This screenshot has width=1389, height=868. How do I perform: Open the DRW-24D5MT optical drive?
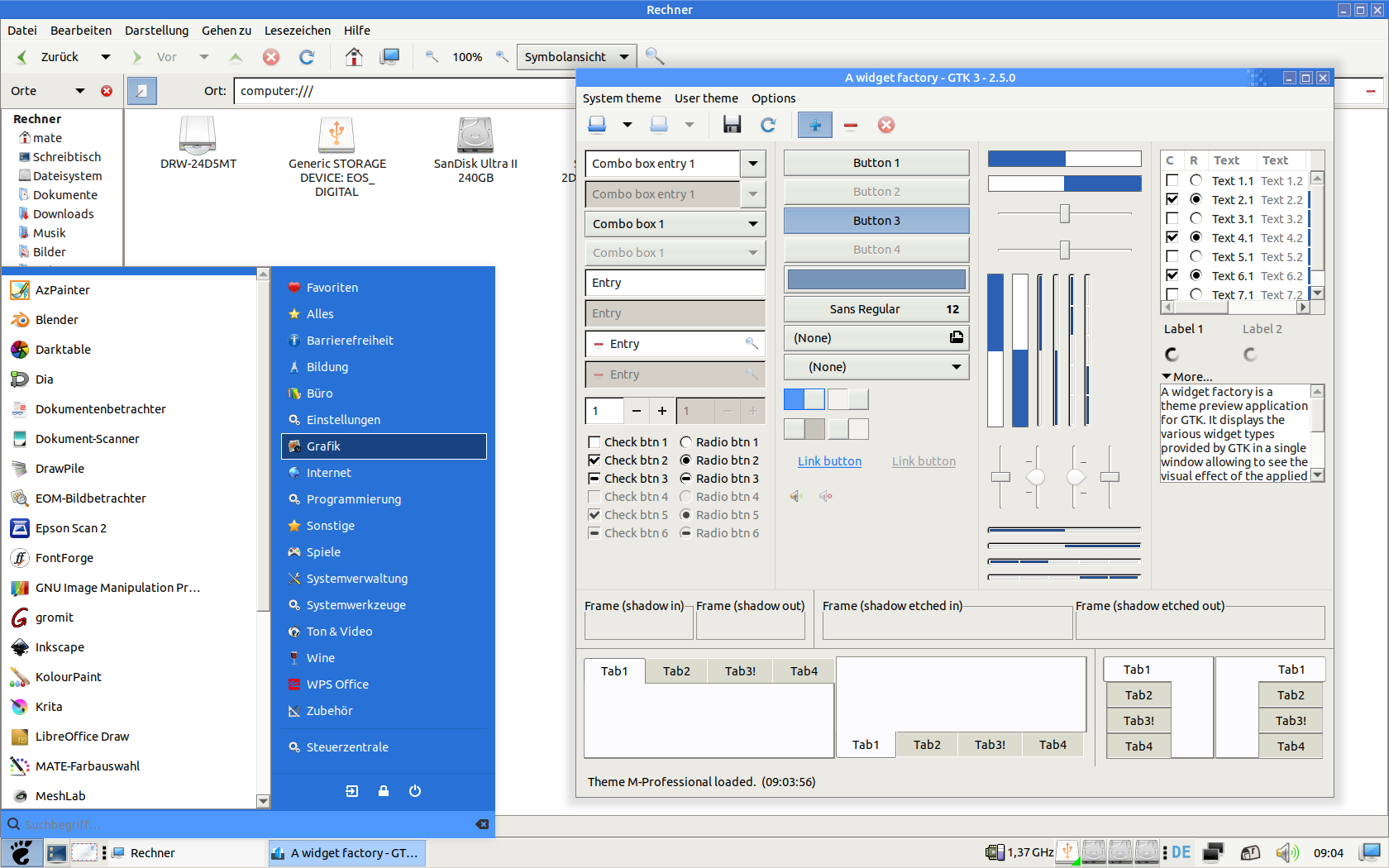click(198, 142)
